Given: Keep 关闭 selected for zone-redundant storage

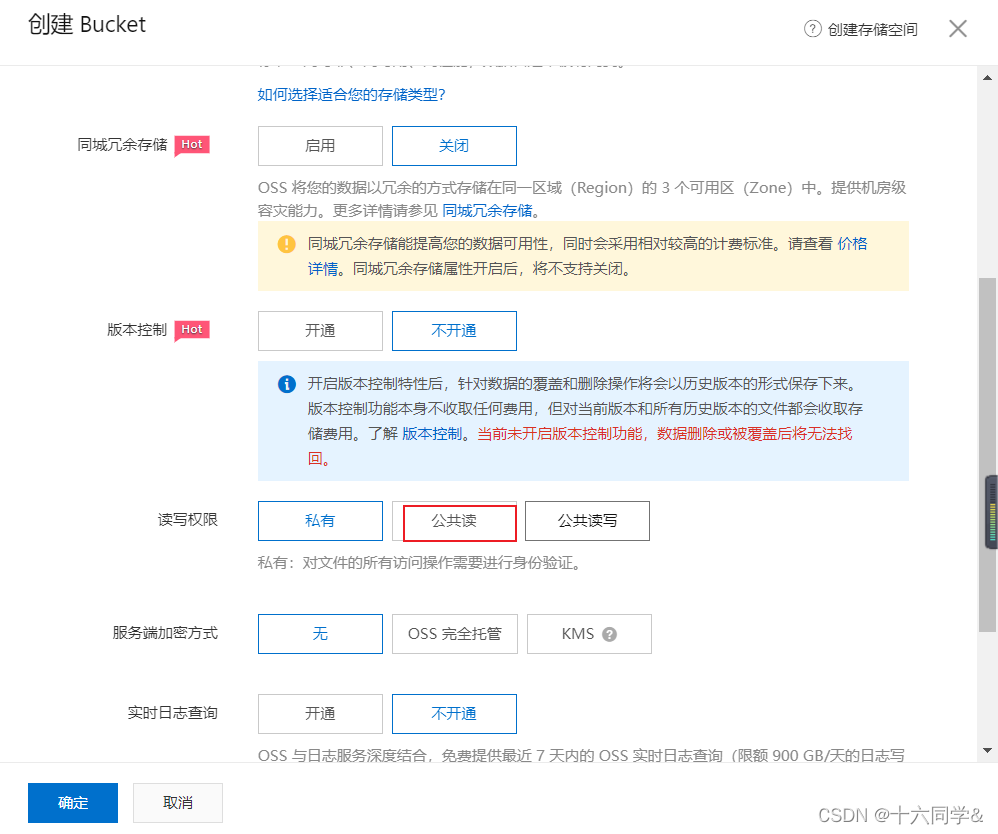Looking at the screenshot, I should [454, 146].
